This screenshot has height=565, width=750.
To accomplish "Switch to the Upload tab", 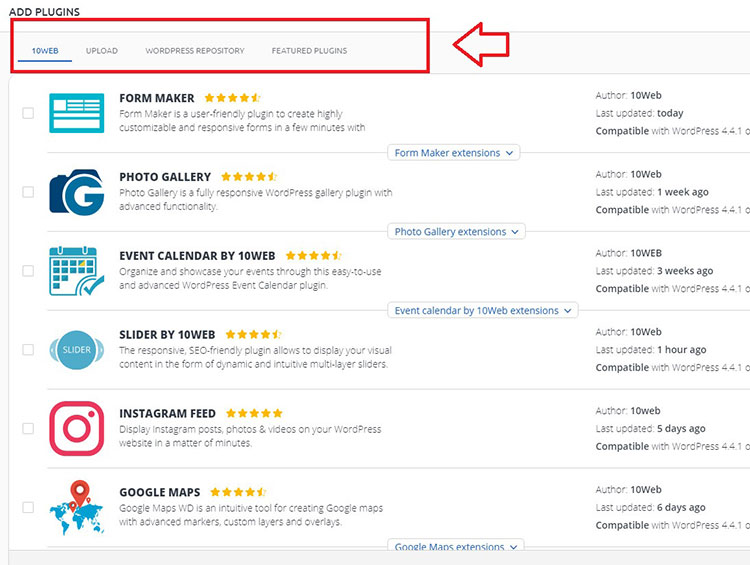I will [102, 51].
